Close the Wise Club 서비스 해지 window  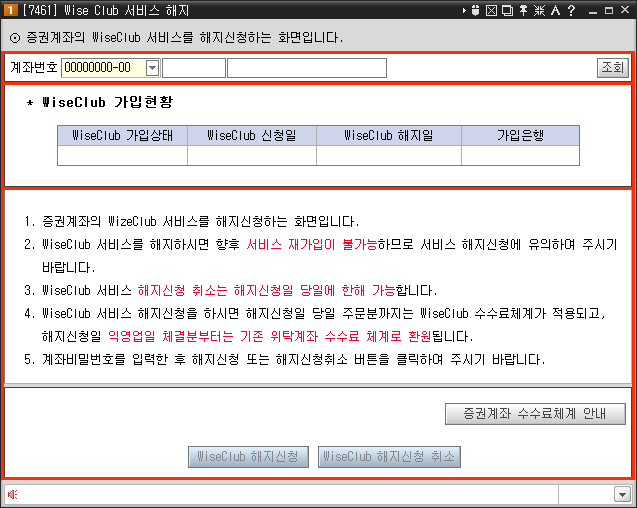pos(625,10)
